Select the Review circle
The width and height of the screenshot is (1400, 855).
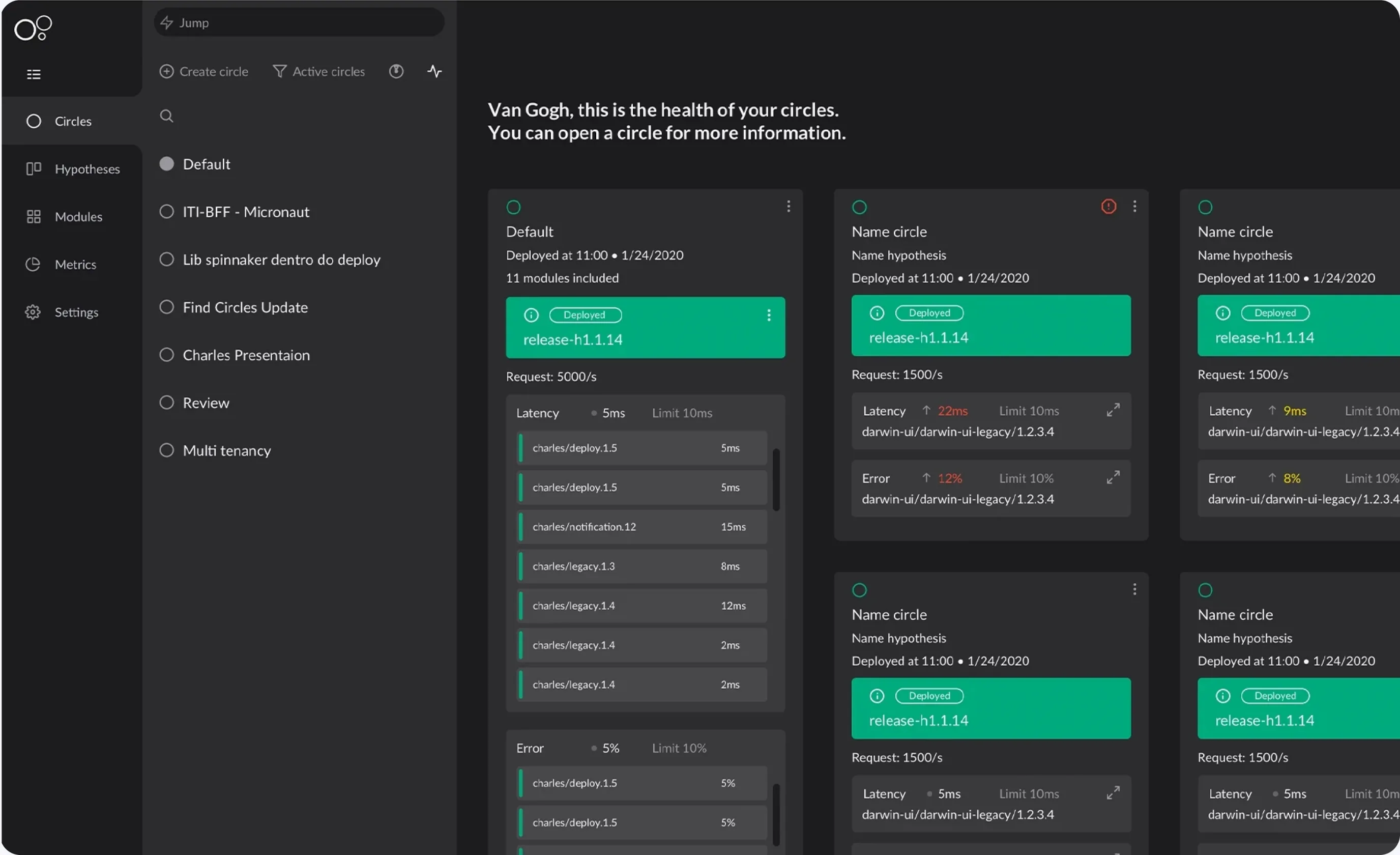point(166,403)
